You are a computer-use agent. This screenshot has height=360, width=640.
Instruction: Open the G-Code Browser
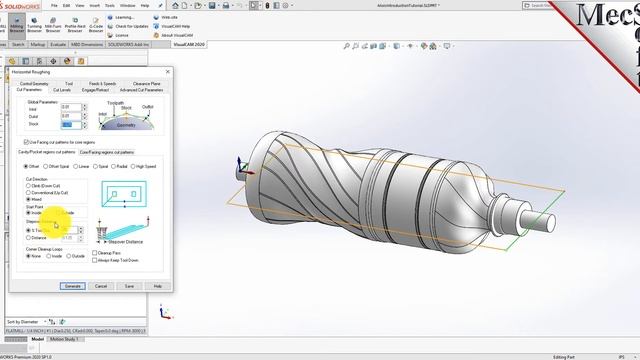[x=96, y=25]
